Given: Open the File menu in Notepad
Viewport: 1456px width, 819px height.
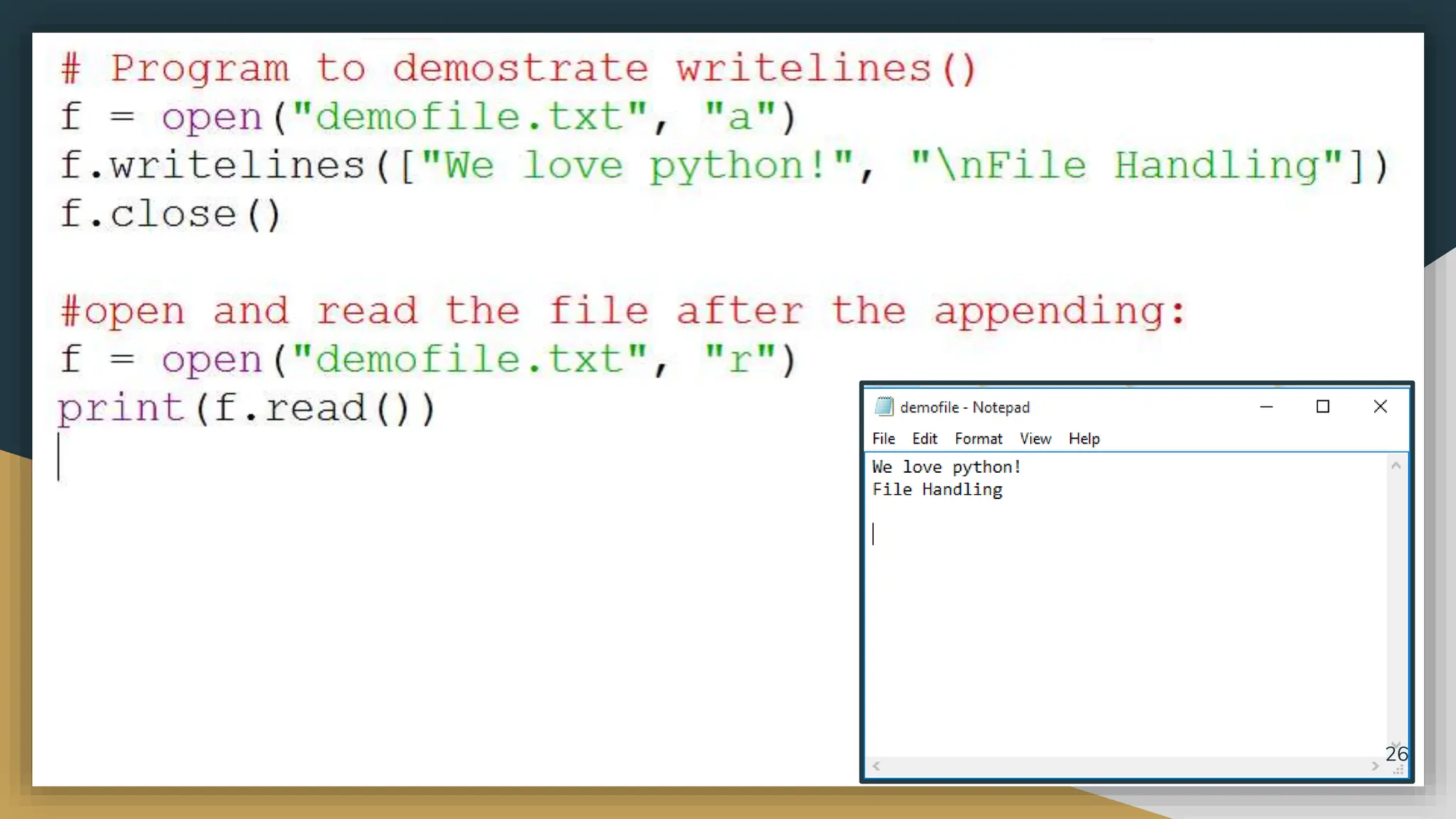Looking at the screenshot, I should point(884,439).
